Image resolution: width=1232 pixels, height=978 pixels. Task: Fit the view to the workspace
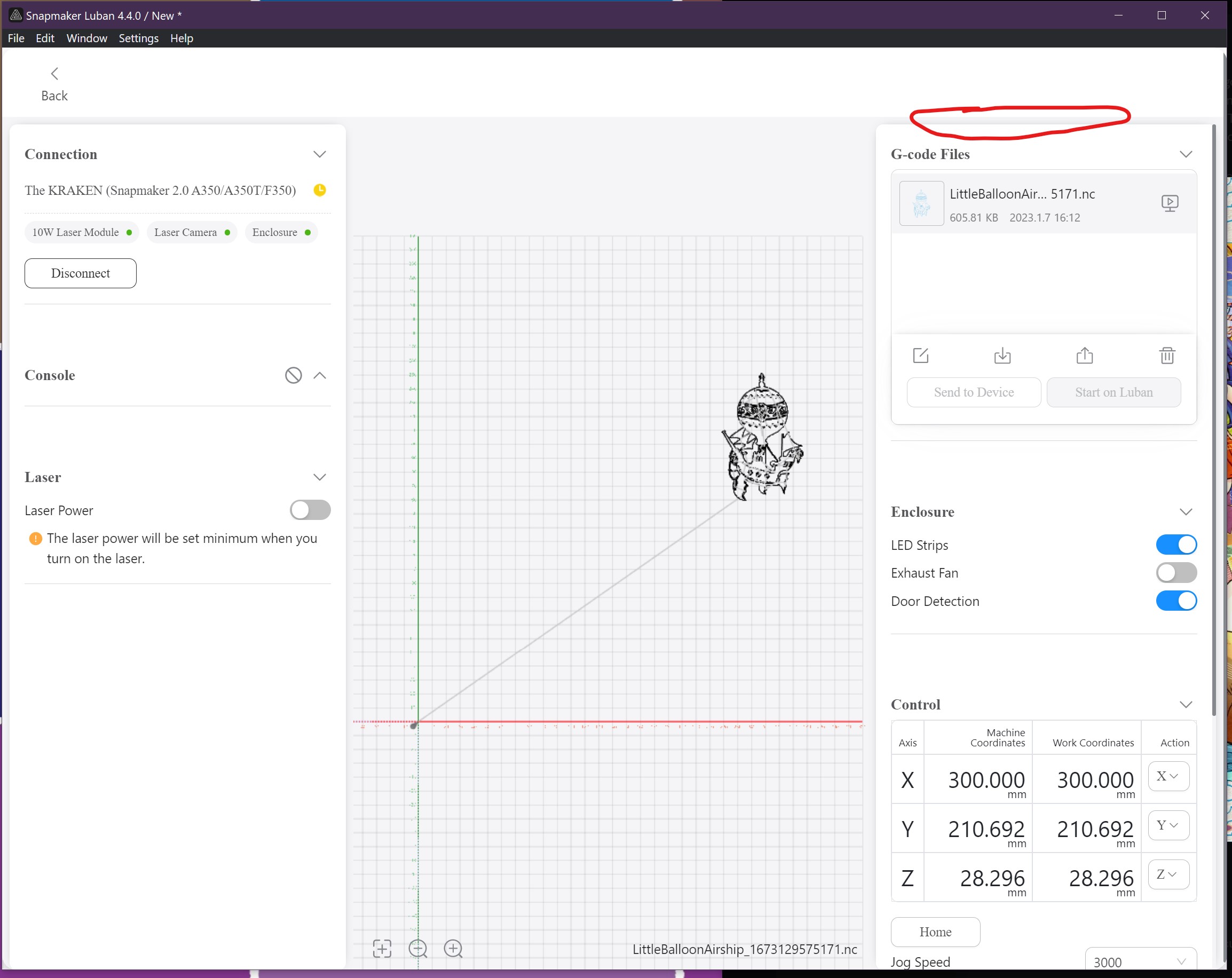pyautogui.click(x=382, y=948)
